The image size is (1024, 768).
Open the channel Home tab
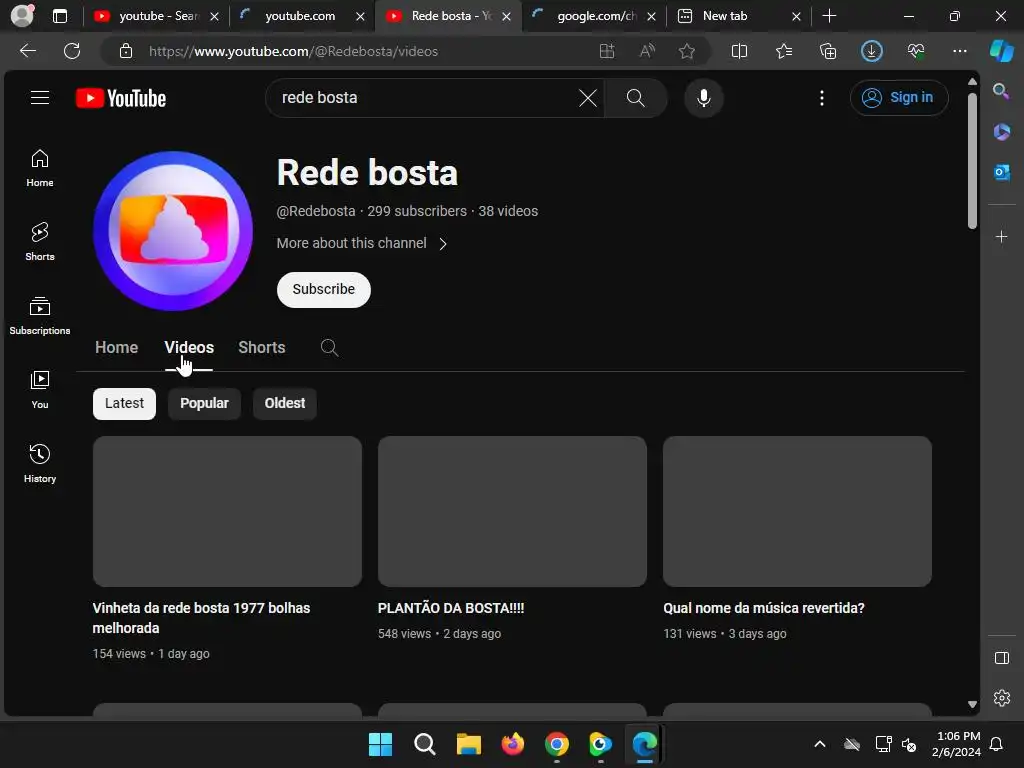tap(116, 347)
